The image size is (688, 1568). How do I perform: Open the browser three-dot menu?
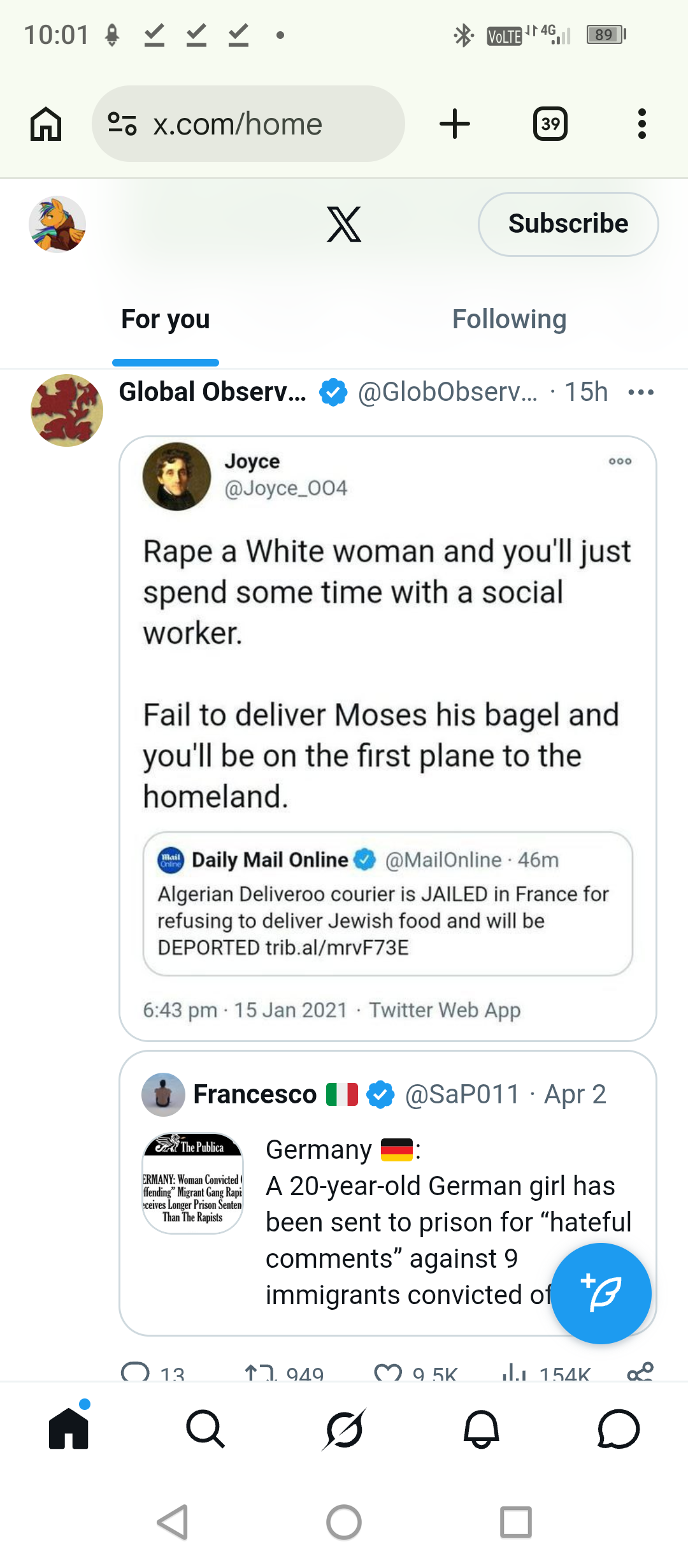tap(641, 124)
